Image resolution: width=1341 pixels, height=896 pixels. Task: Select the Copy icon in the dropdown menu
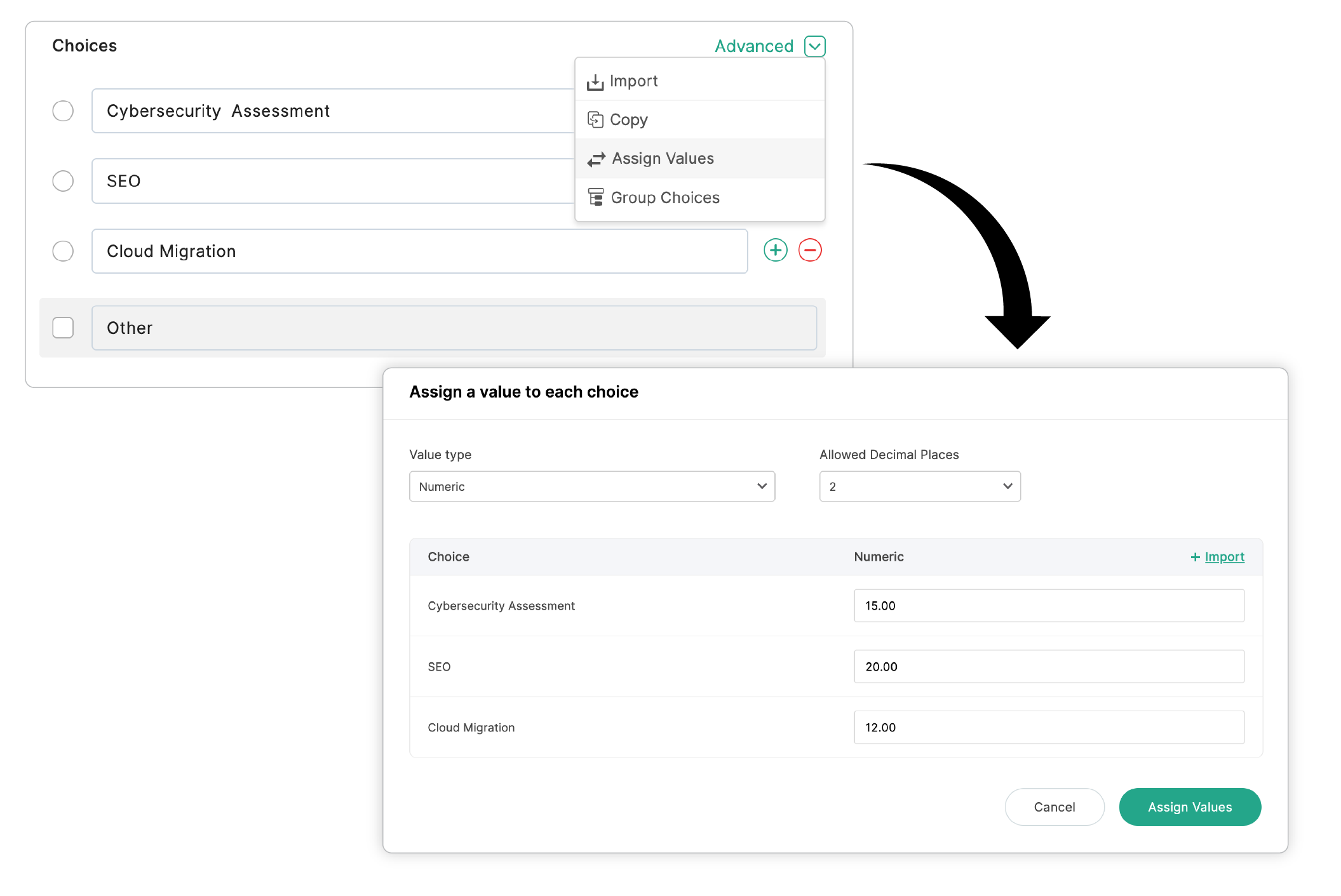596,119
